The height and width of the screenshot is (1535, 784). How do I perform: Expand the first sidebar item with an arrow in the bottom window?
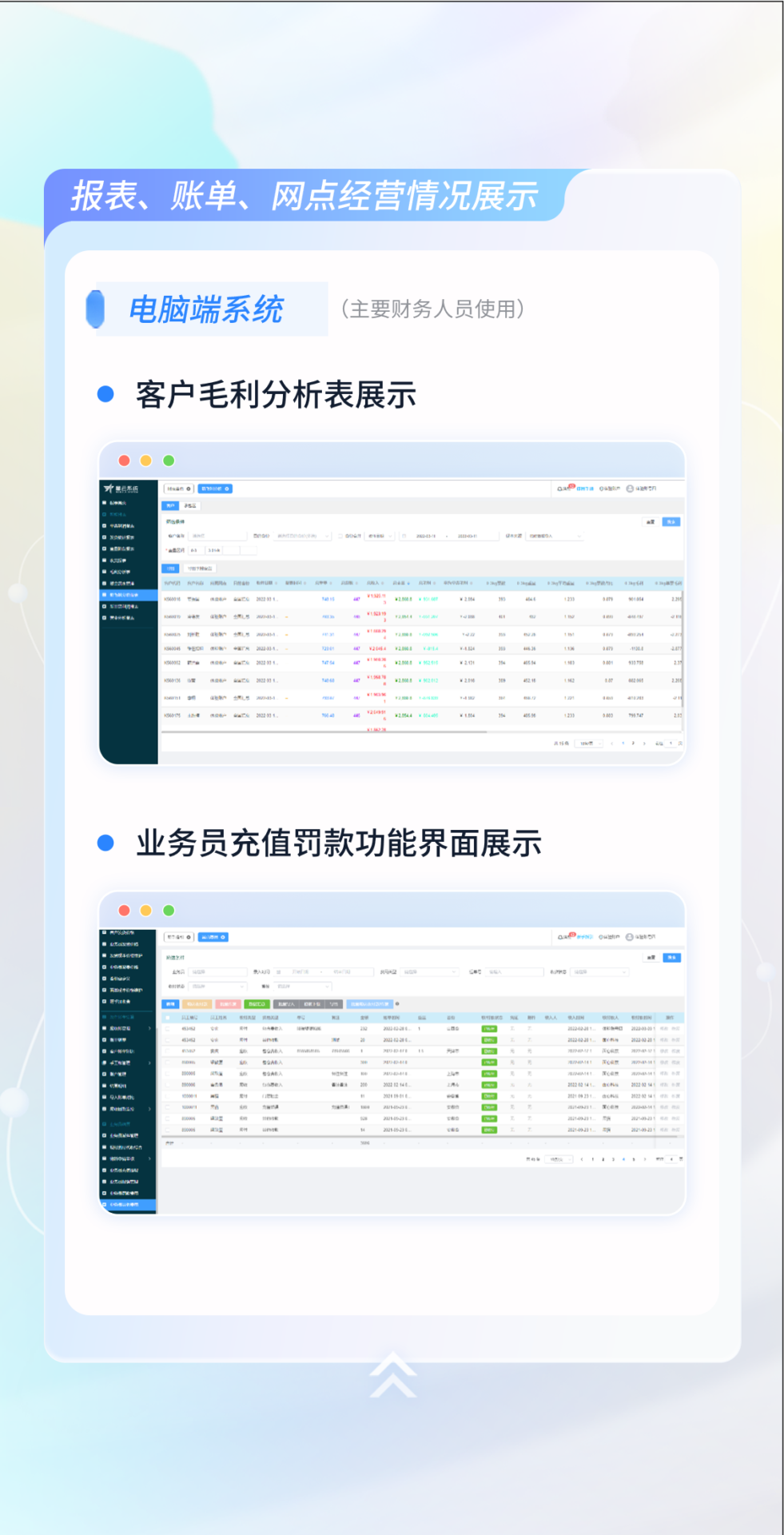coord(149,1028)
